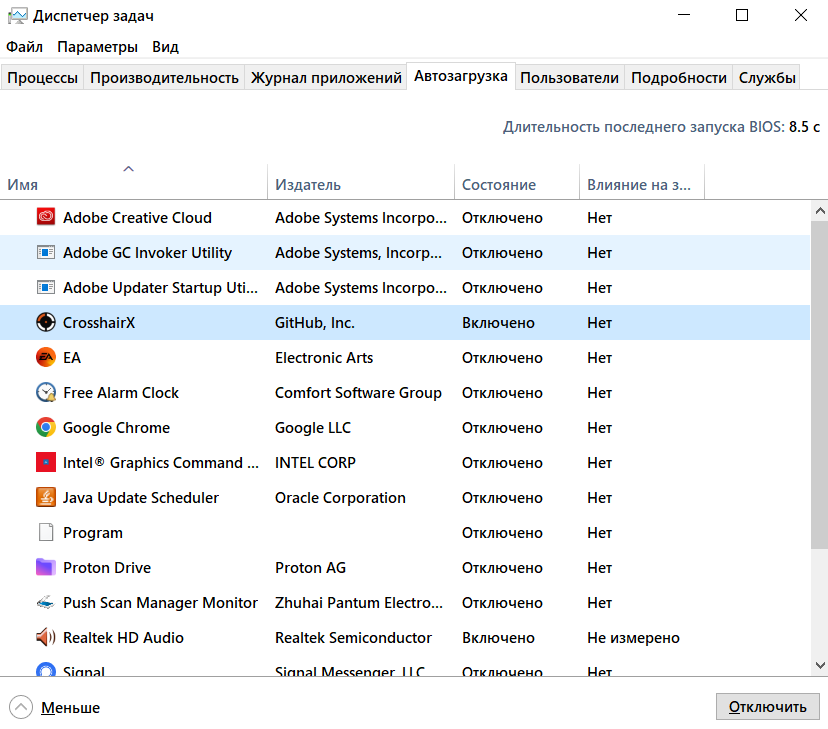Open the Параметры menu
Viewport: 828px width, 729px height.
coord(97,47)
